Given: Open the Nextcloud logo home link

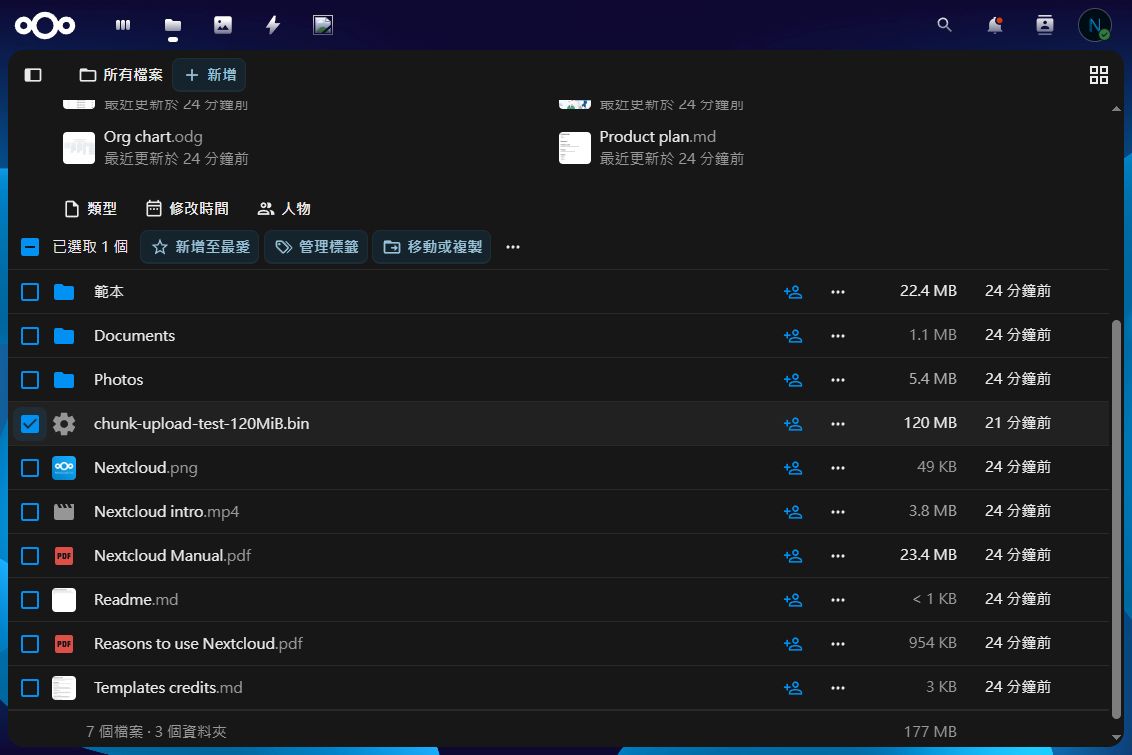Looking at the screenshot, I should pos(45,26).
